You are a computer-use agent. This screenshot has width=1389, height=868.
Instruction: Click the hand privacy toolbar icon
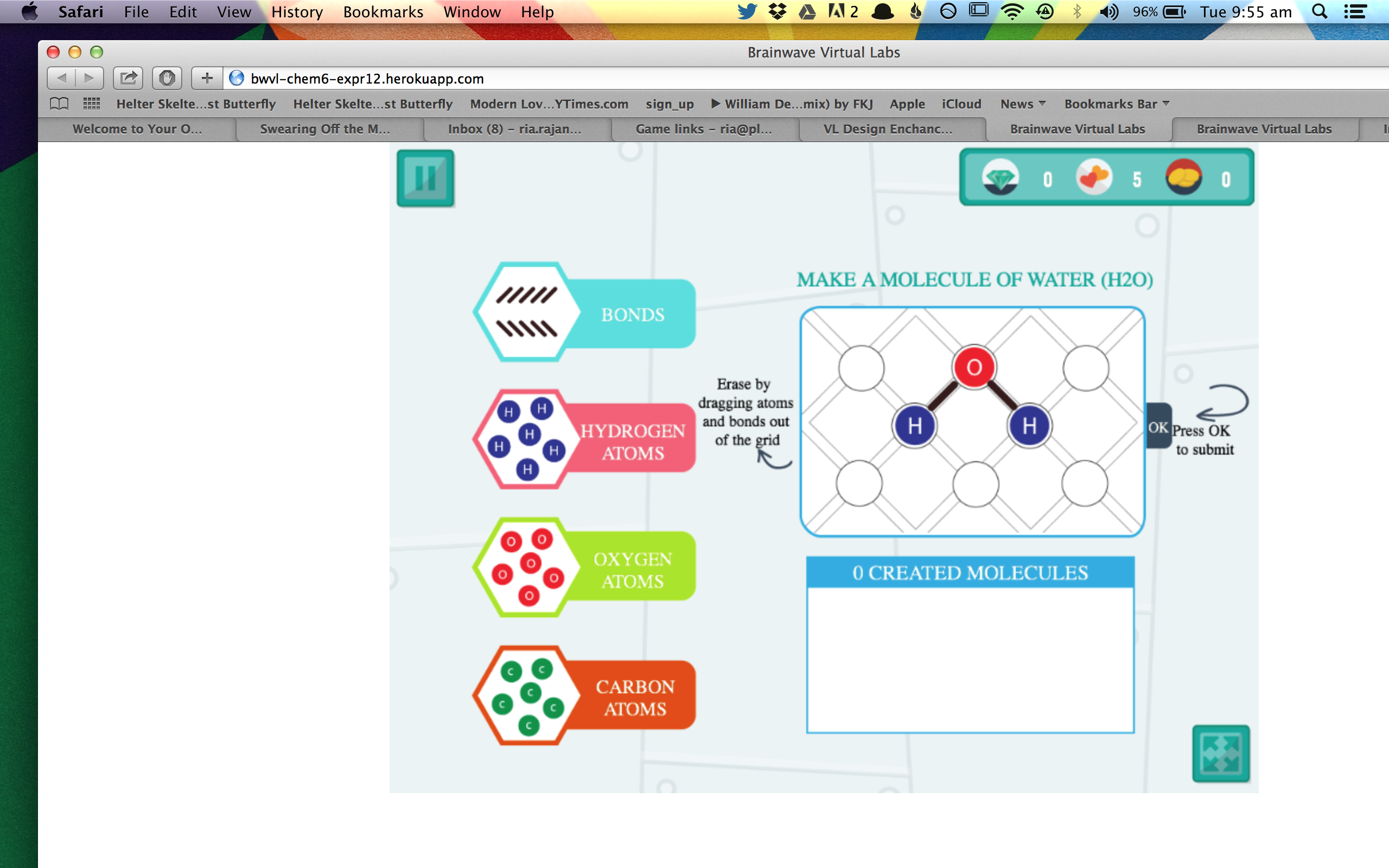click(x=167, y=78)
